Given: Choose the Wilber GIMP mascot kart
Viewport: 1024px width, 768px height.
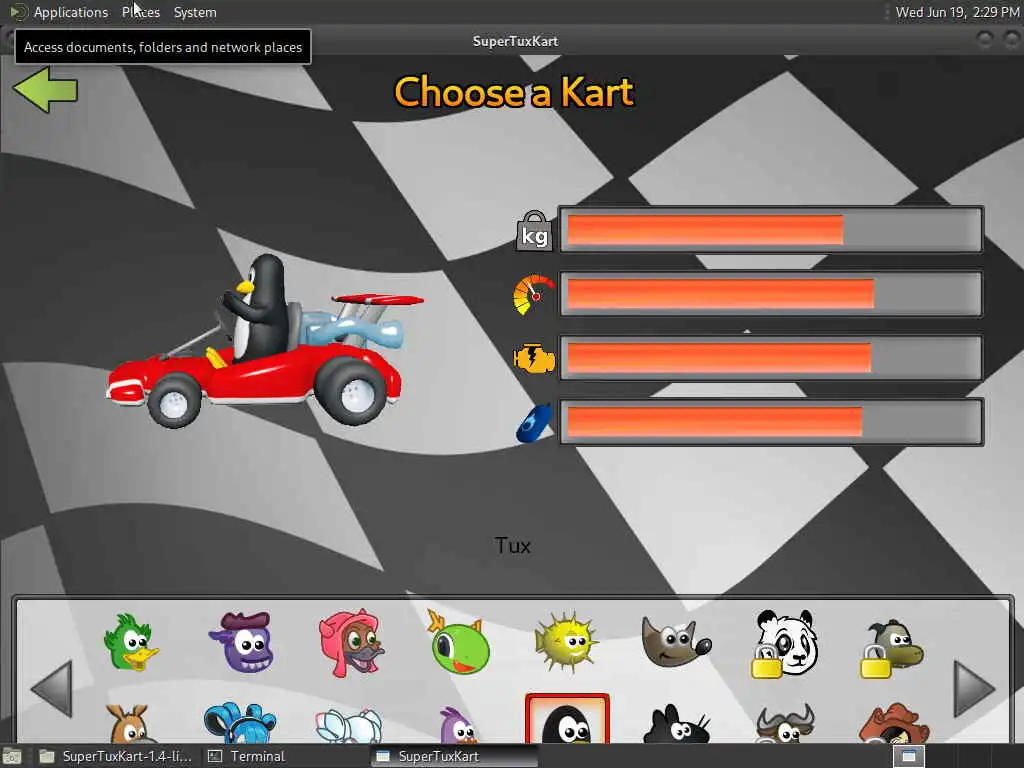Looking at the screenshot, I should pyautogui.click(x=675, y=642).
